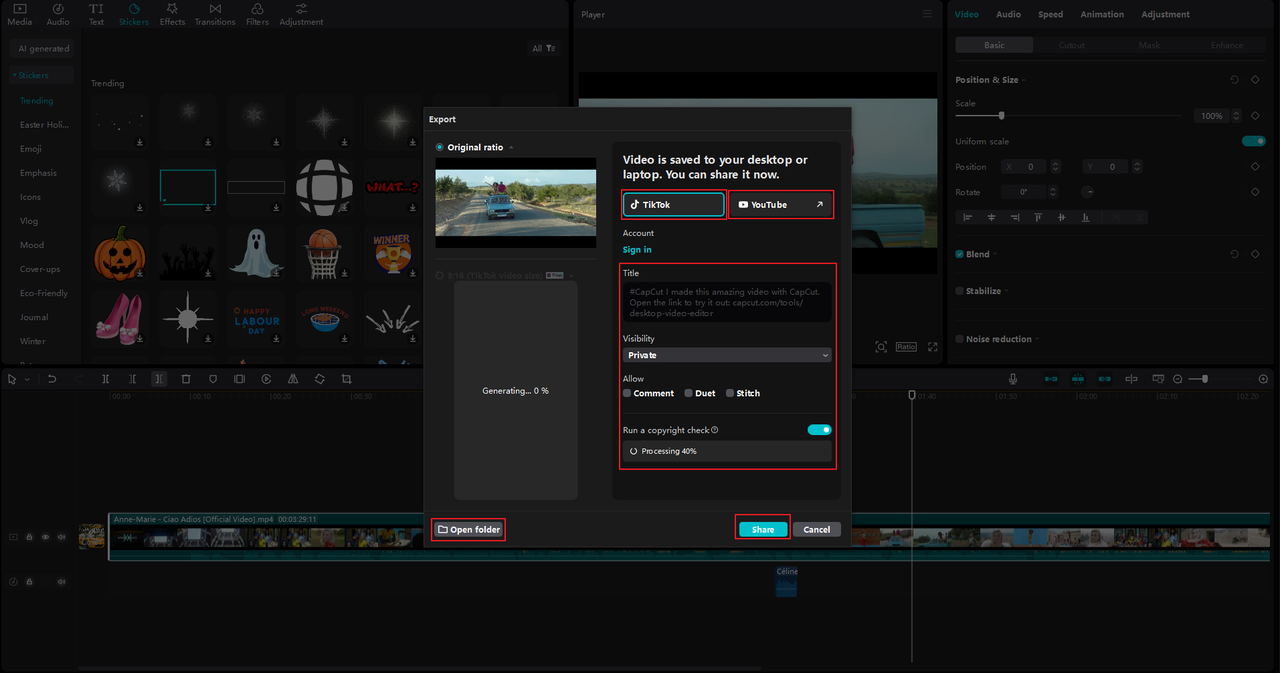Viewport: 1280px width, 673px height.
Task: Toggle the Uniform scale switch
Action: tap(1254, 141)
